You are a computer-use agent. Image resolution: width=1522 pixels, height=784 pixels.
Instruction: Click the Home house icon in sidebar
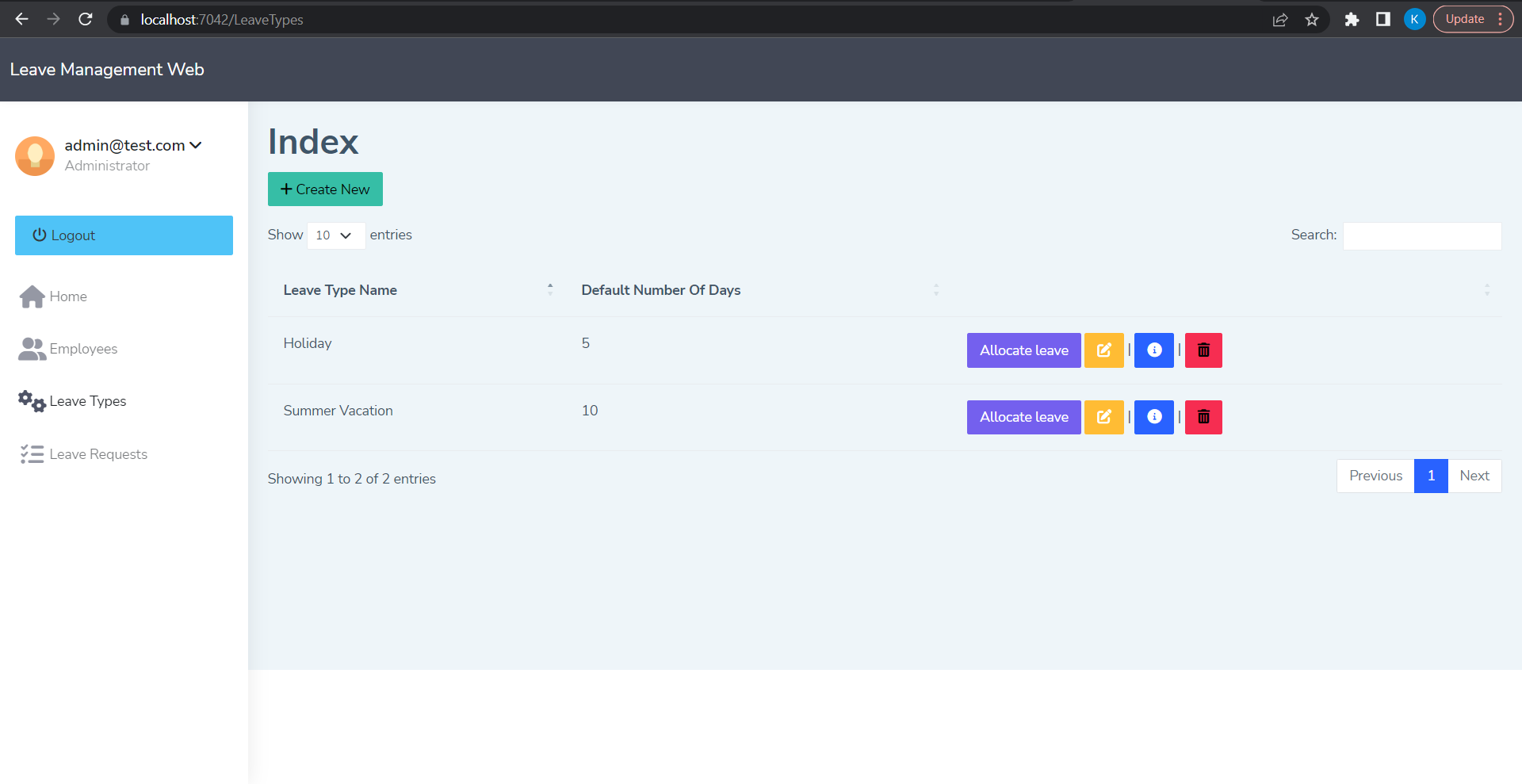[31, 296]
